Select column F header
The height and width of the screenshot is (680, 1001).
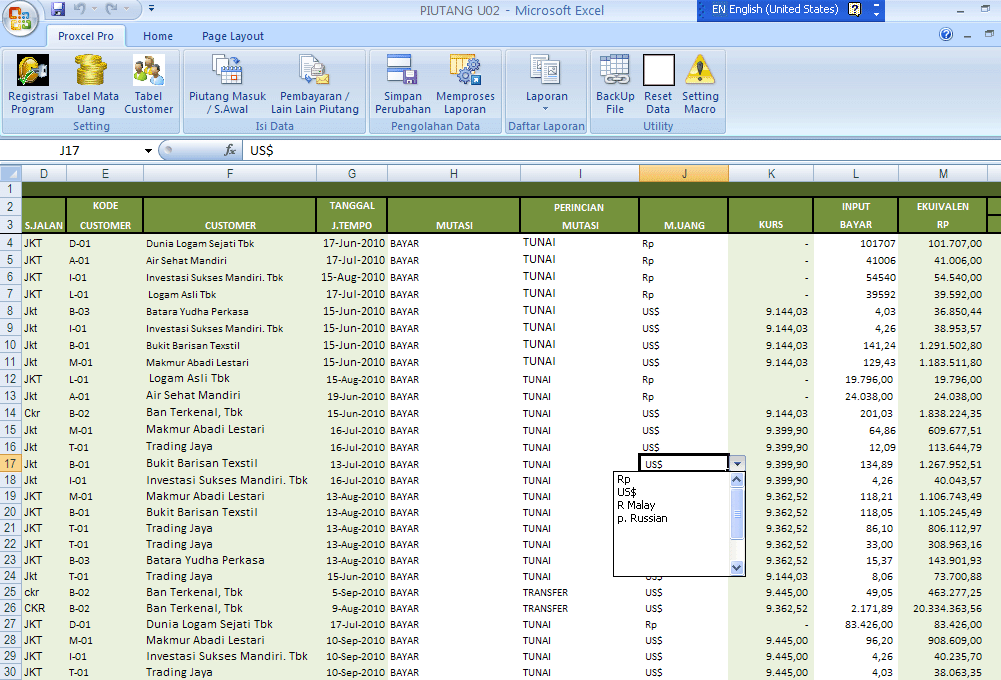[230, 174]
